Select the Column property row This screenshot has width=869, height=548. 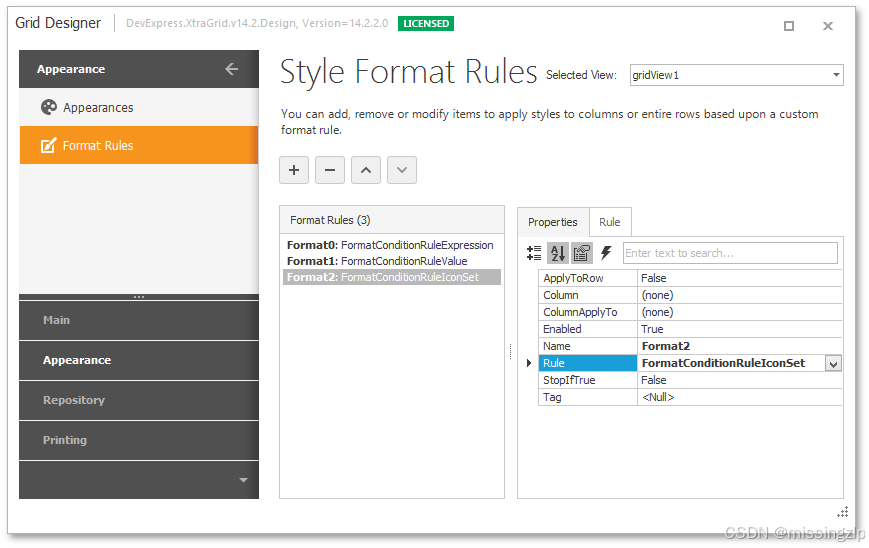(690, 295)
